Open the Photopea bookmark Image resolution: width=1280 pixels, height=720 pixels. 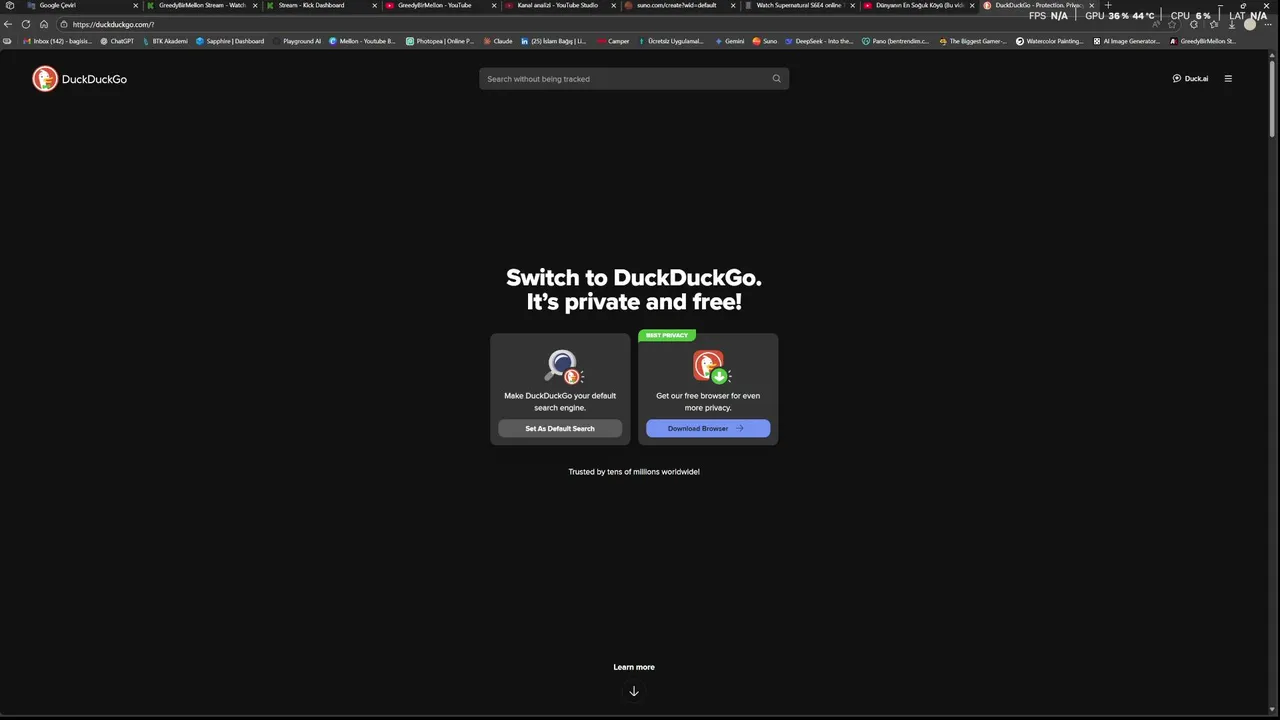point(440,42)
